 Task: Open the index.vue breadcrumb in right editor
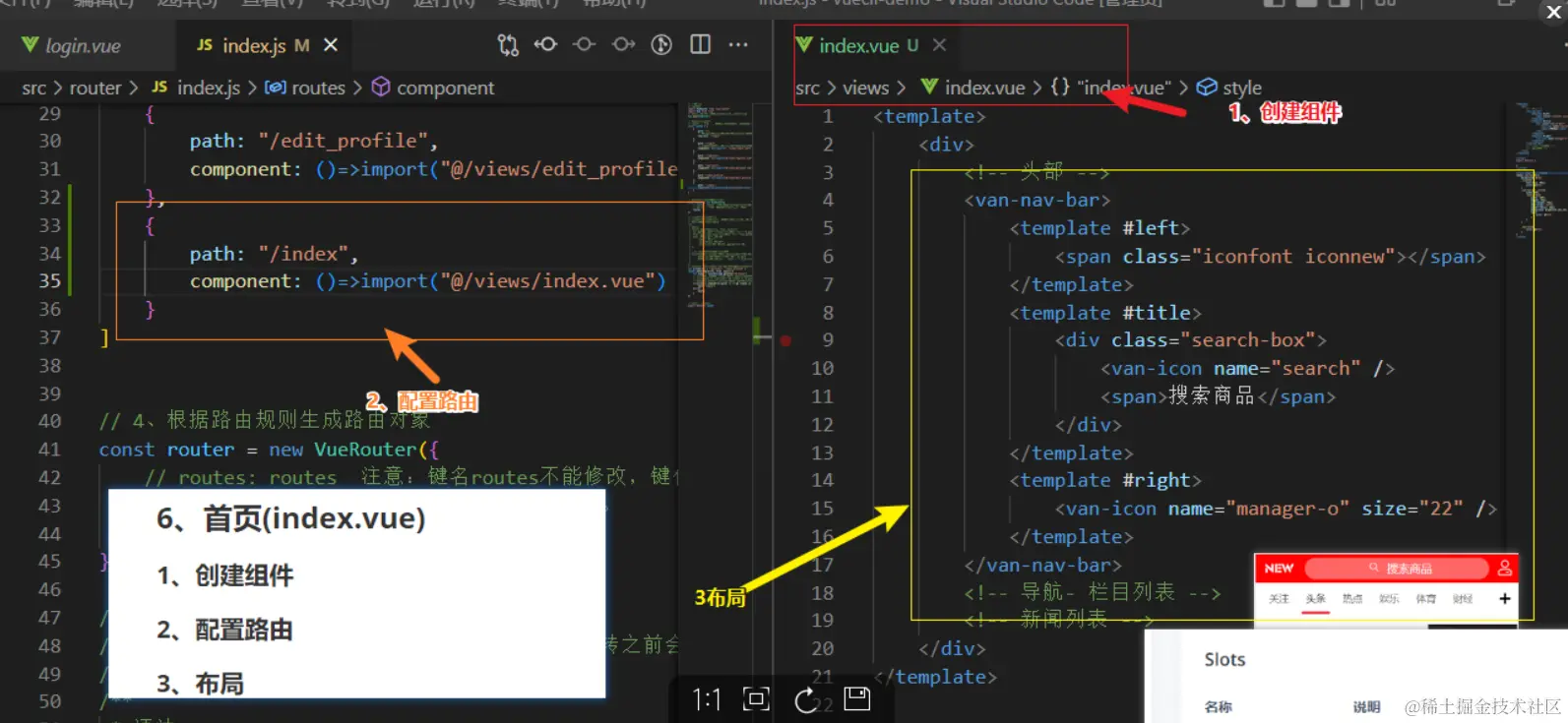[x=972, y=88]
